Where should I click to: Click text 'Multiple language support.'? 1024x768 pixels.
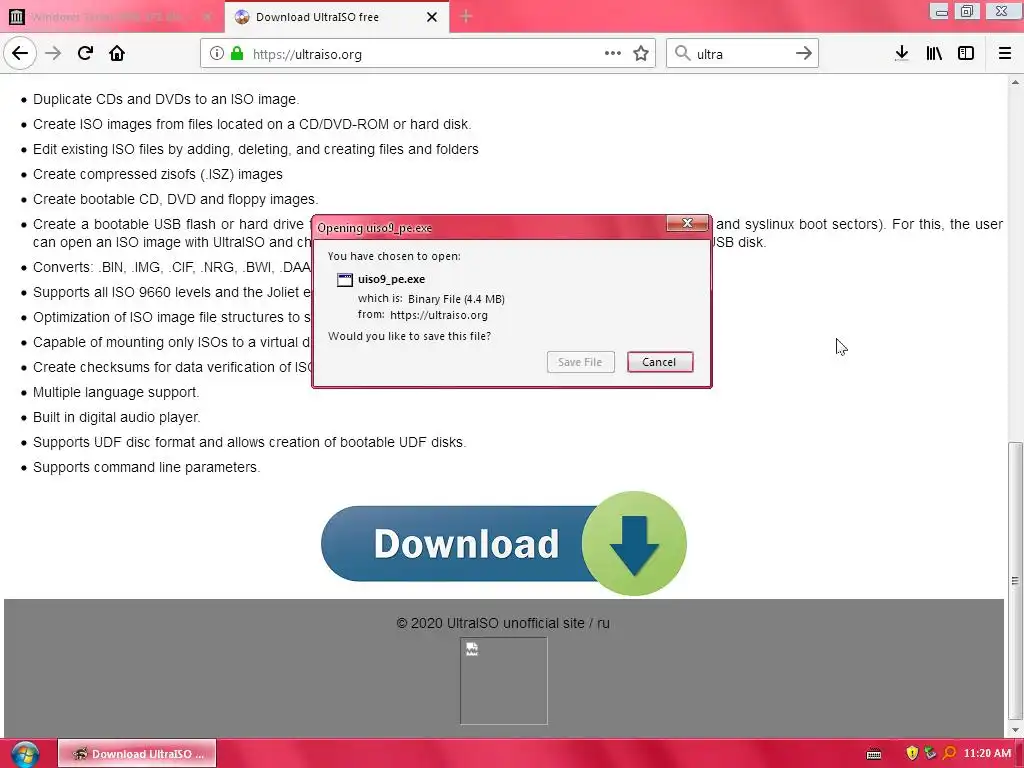116,392
